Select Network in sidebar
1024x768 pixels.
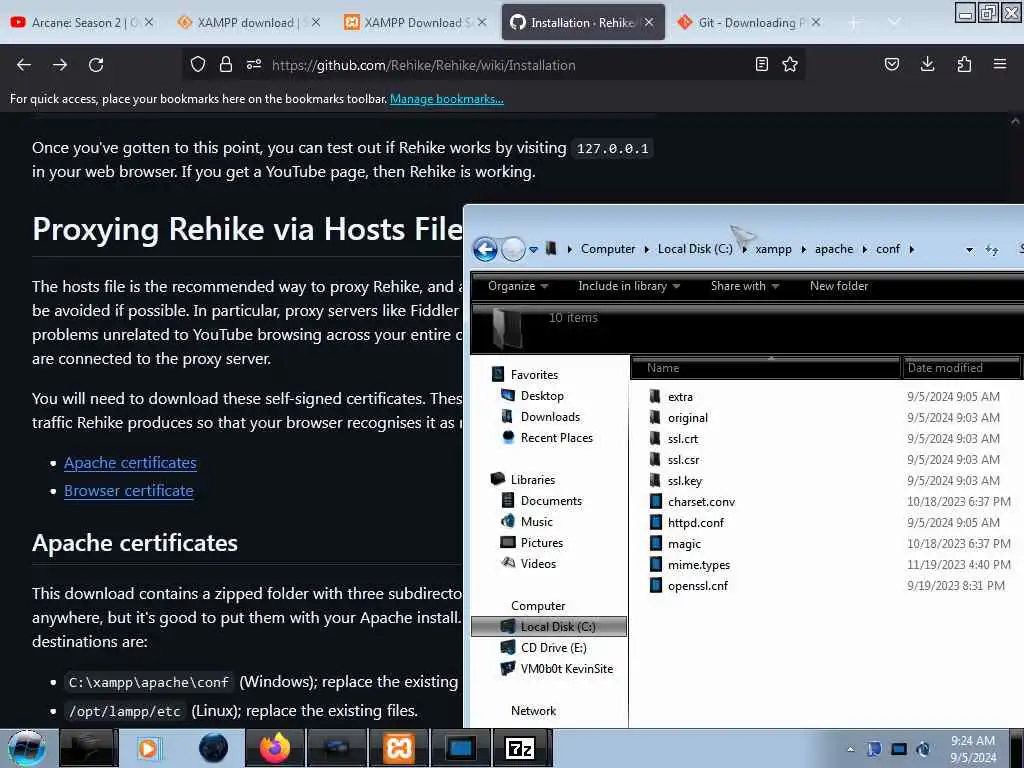(x=533, y=711)
